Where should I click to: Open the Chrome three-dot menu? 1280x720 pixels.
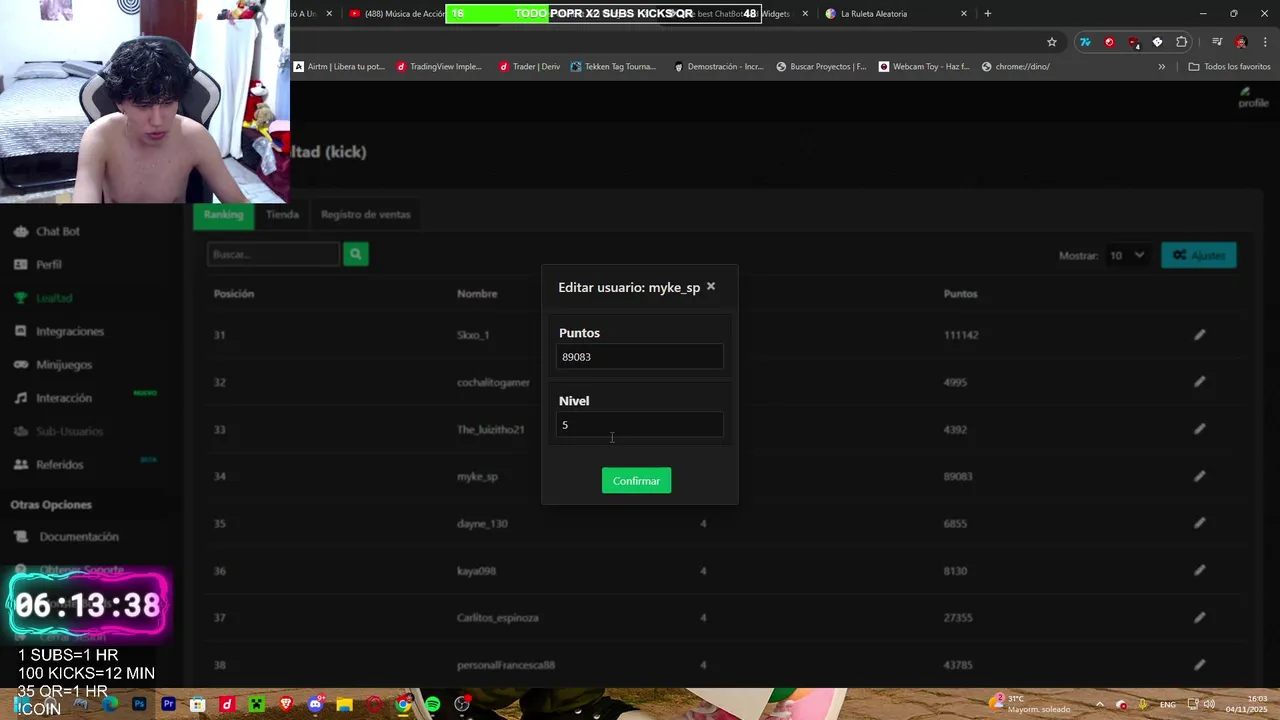1265,42
